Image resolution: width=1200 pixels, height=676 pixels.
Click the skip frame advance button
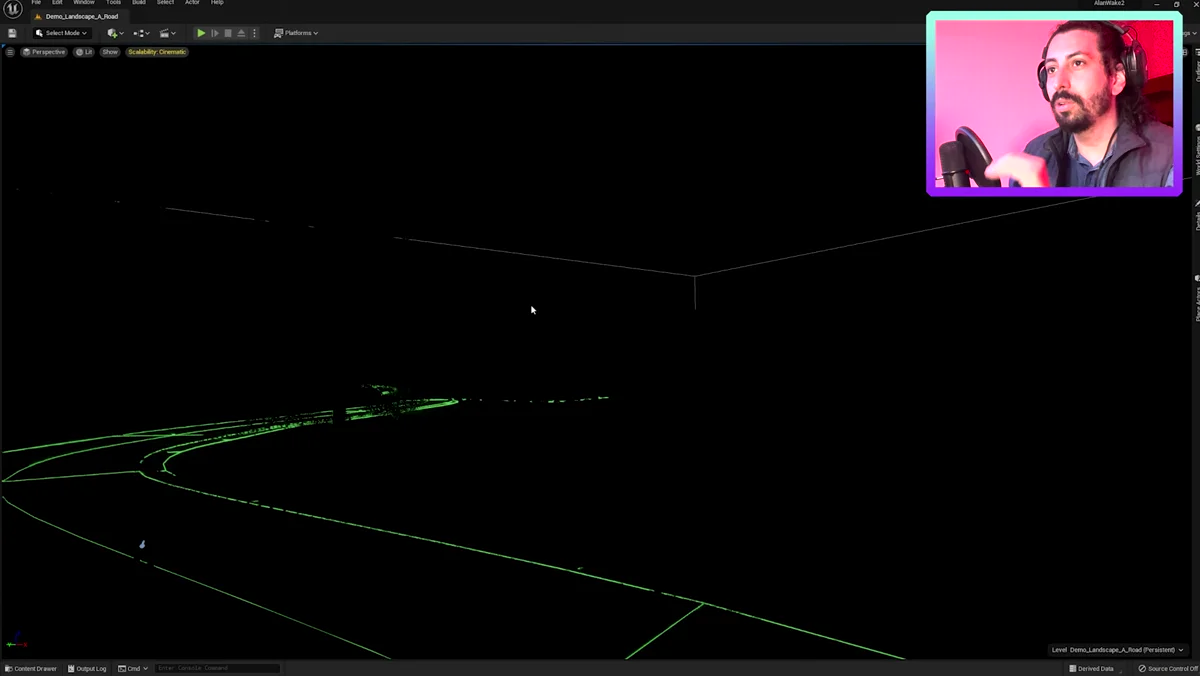(214, 33)
